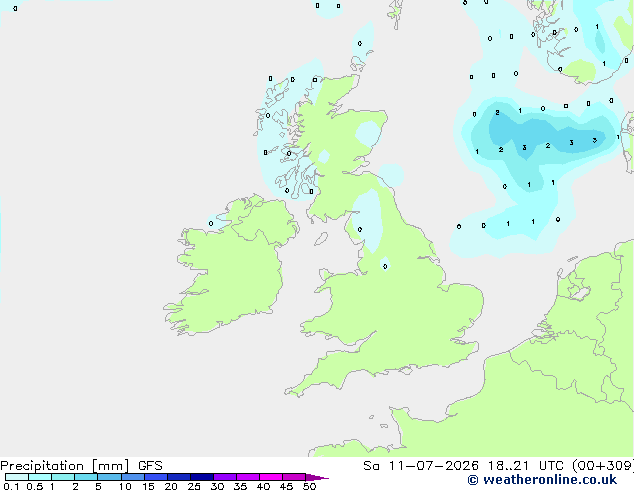This screenshot has width=634, height=490.
Task: Click the "50" legend scale label
Action: point(309,486)
